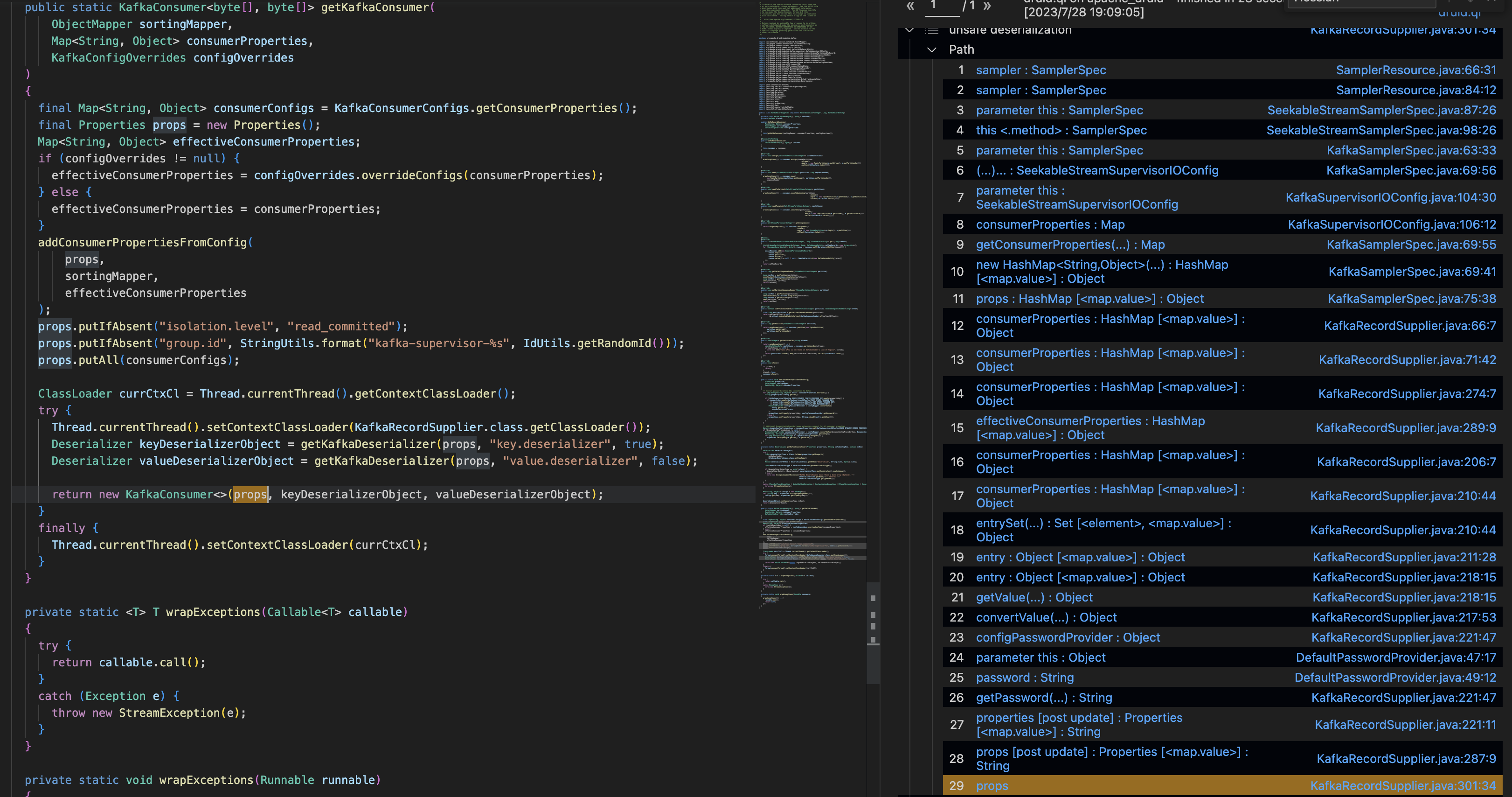Click highlighted props in return new KafkaConsumer line
1512x797 pixels.
(x=250, y=495)
